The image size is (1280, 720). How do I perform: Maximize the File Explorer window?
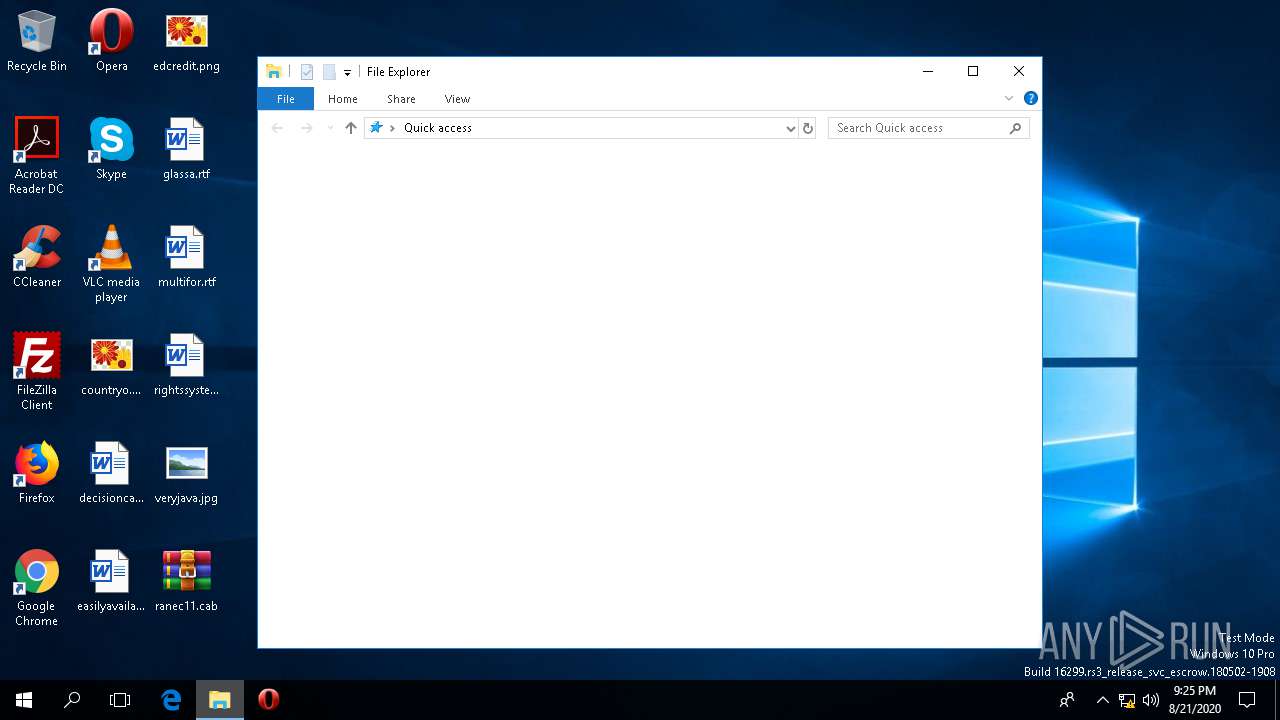pyautogui.click(x=973, y=71)
